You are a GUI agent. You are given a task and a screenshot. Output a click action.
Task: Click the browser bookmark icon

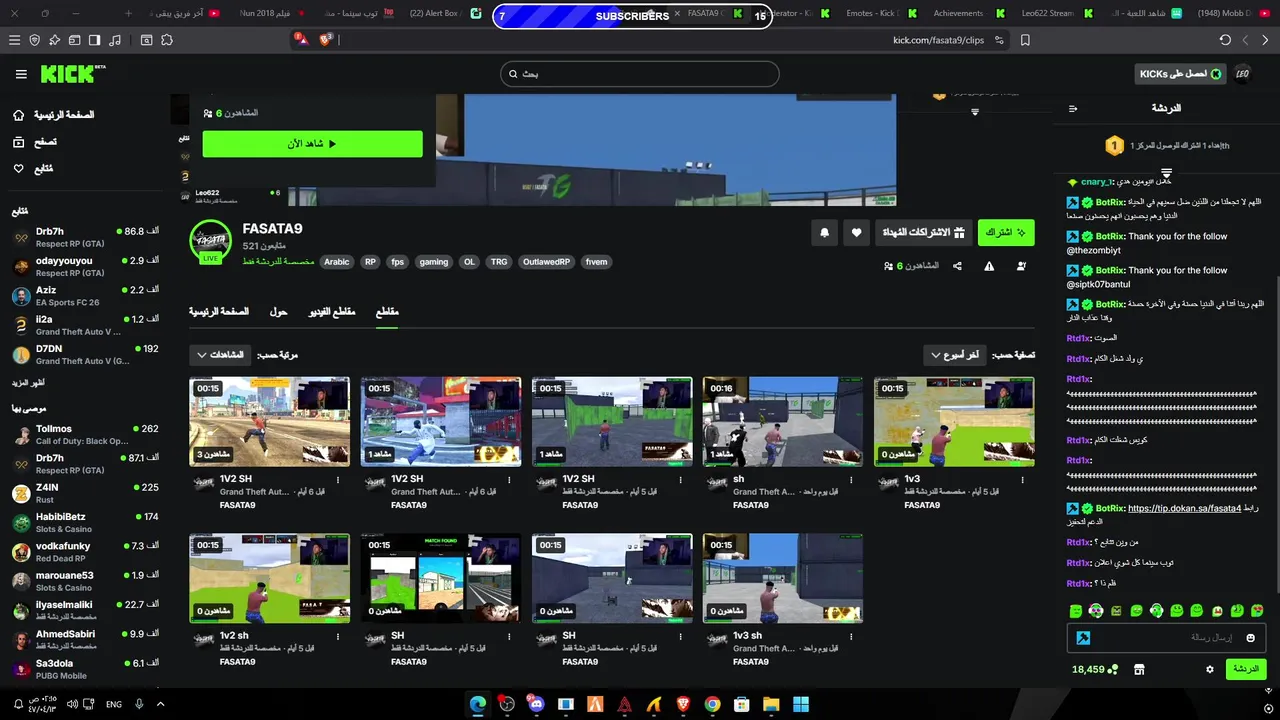click(1025, 40)
